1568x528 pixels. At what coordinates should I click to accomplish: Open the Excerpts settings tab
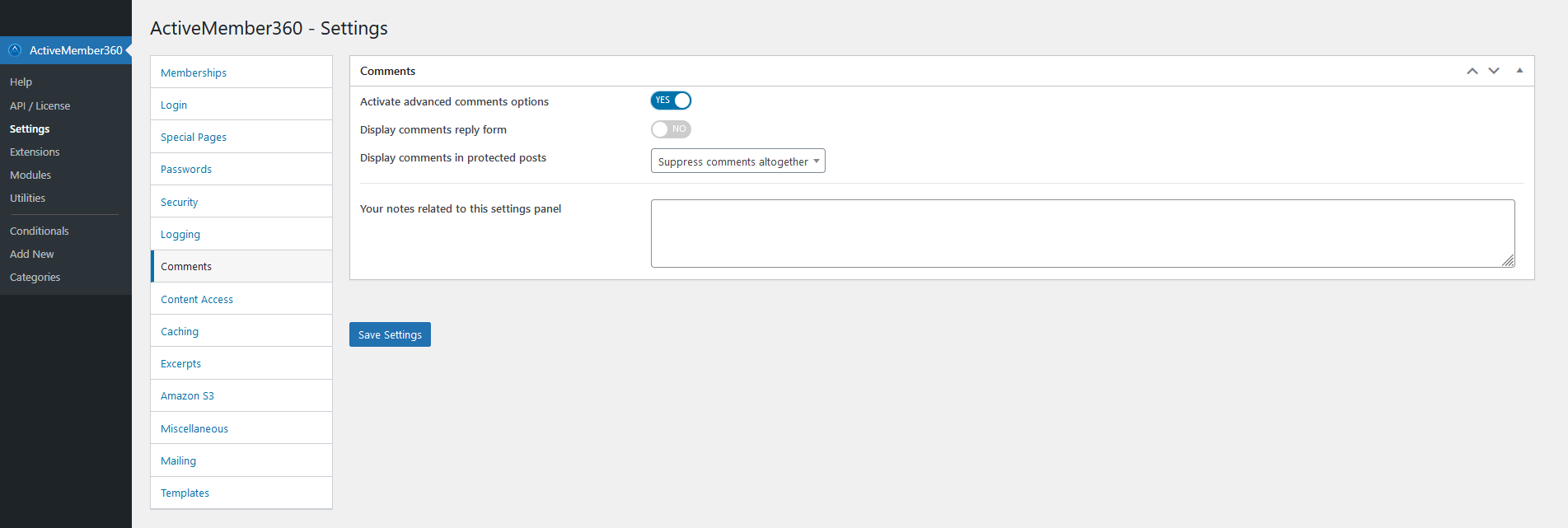point(241,363)
